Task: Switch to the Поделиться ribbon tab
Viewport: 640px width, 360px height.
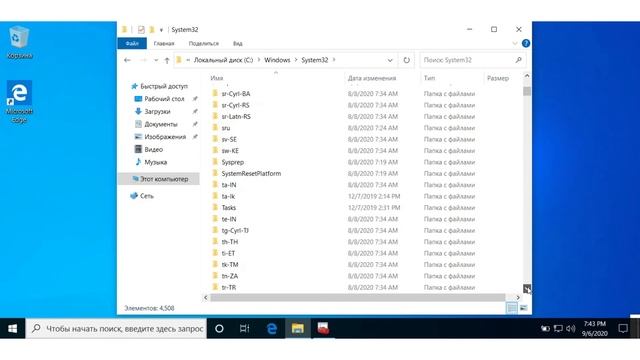Action: click(x=204, y=43)
